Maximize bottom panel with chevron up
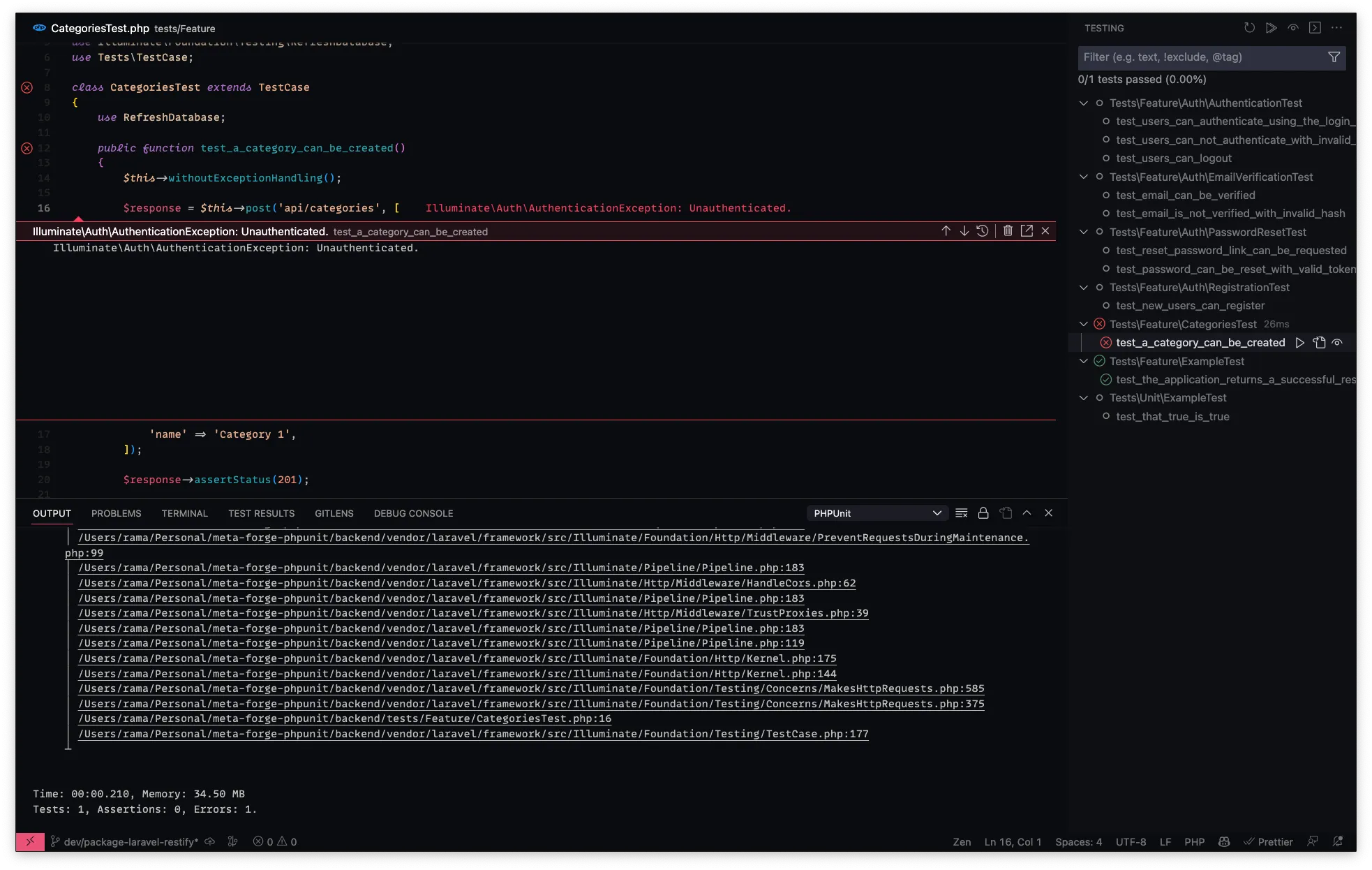Image resolution: width=1372 pixels, height=870 pixels. (1027, 513)
